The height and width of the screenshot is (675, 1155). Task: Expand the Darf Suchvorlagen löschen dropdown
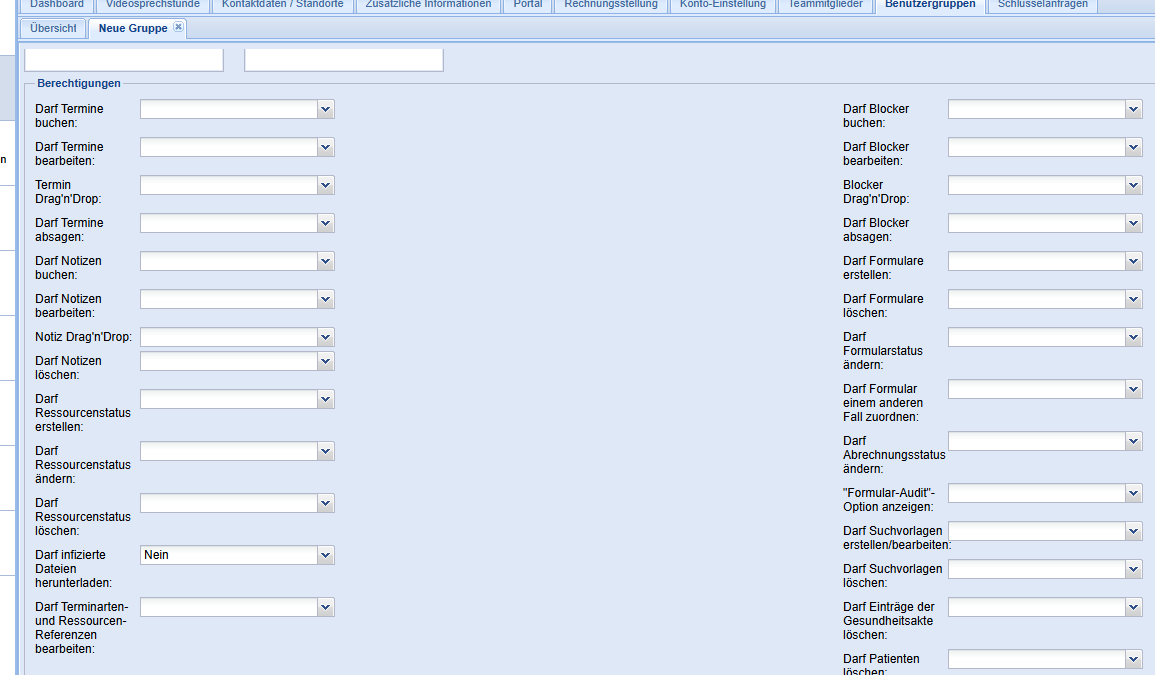pyautogui.click(x=1133, y=569)
